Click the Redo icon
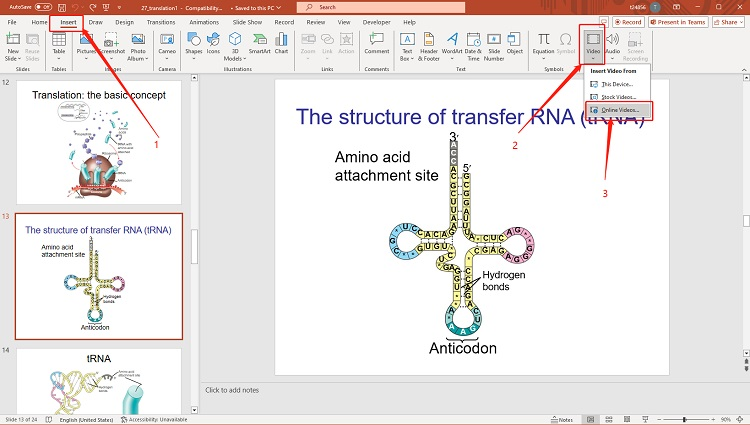Screen dimensions: 750x425 (93, 7)
